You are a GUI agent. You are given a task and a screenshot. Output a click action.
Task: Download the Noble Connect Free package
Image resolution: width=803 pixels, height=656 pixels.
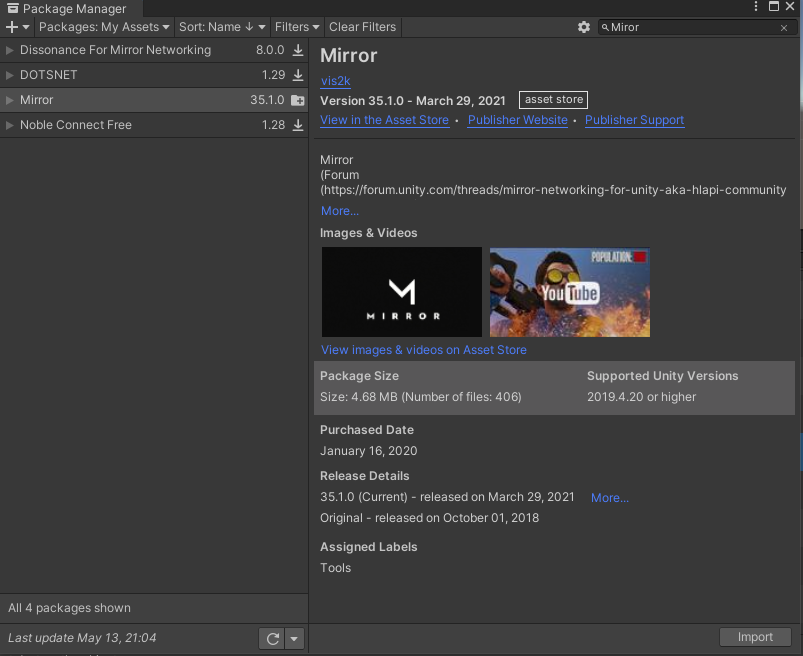298,125
